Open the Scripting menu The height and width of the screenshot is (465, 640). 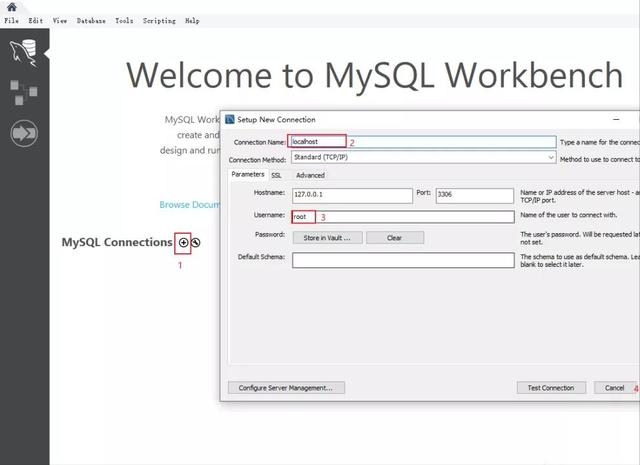click(159, 20)
